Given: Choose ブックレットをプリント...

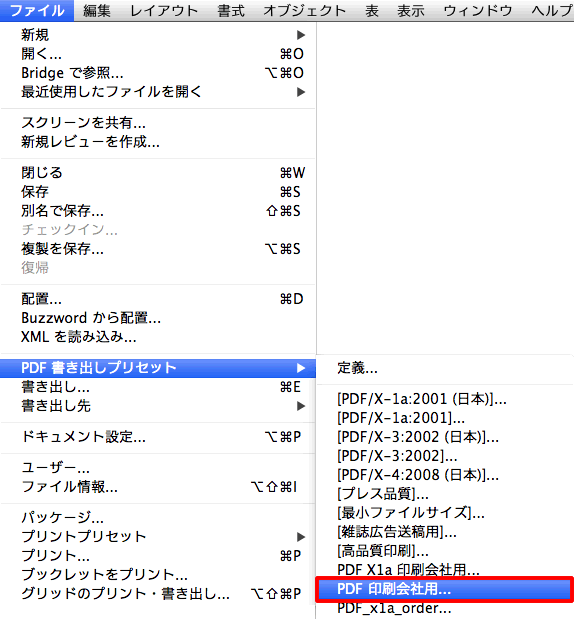Looking at the screenshot, I should click(158, 574).
